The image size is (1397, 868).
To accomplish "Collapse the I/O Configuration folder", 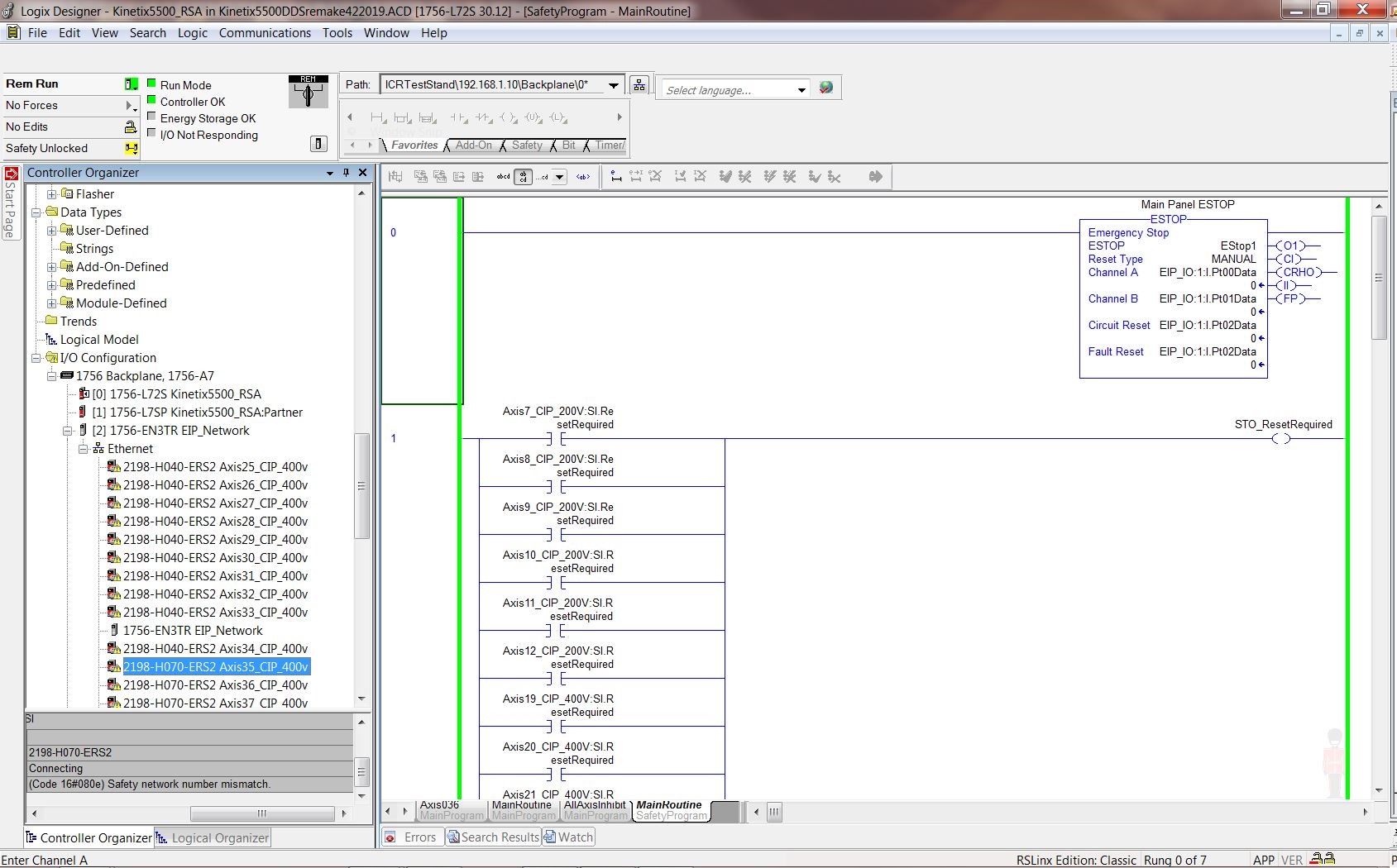I will point(36,357).
